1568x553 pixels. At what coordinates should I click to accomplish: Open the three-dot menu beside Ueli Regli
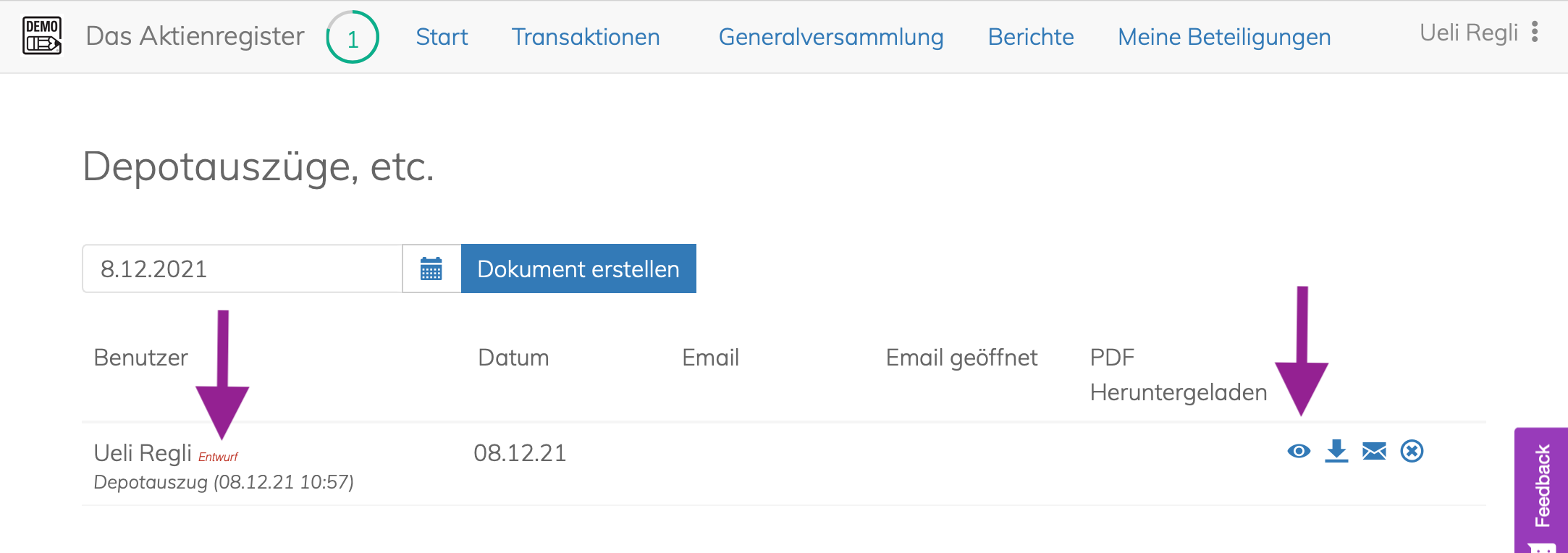[1535, 32]
